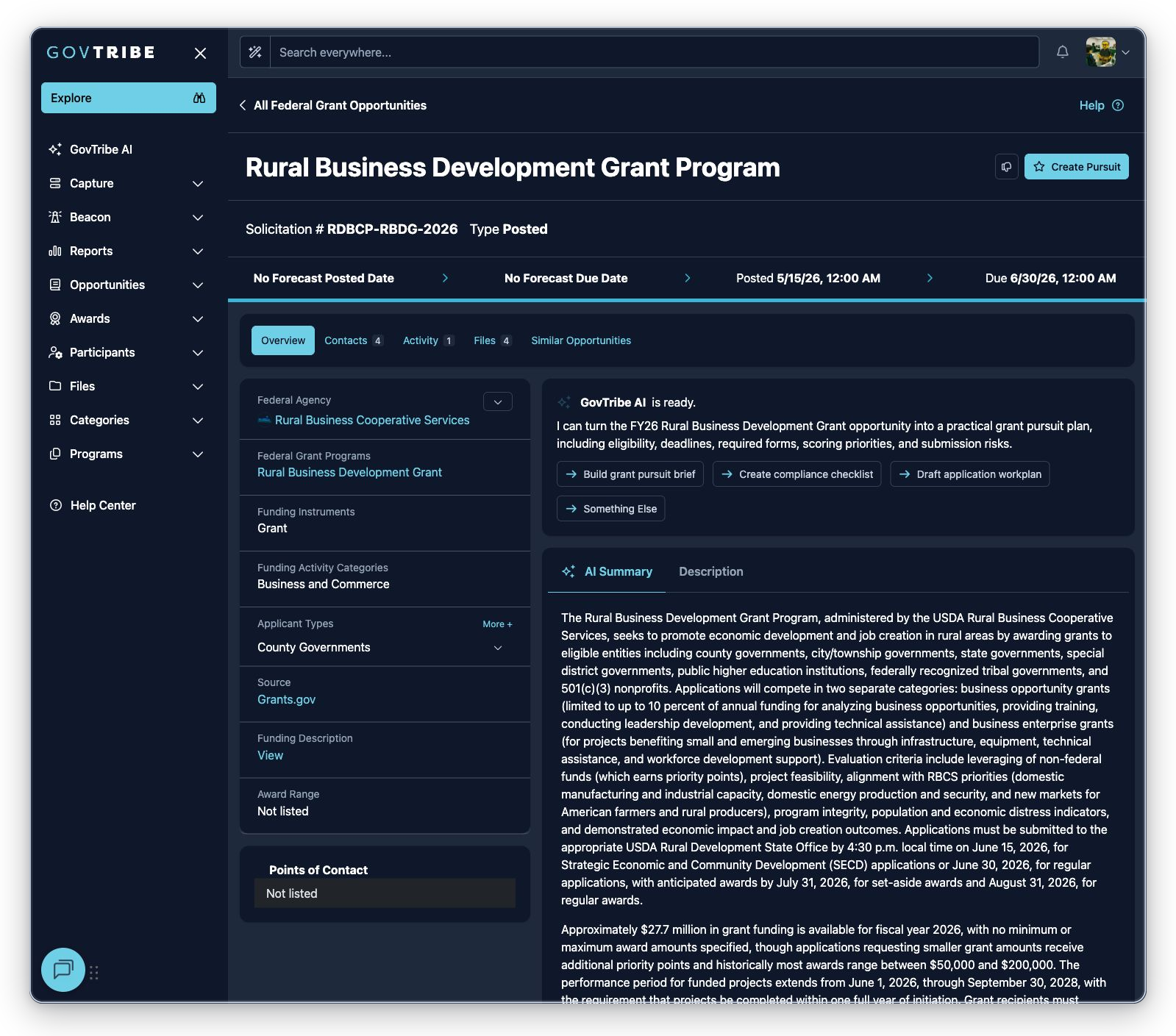Click the Files folder icon in sidebar

point(55,386)
